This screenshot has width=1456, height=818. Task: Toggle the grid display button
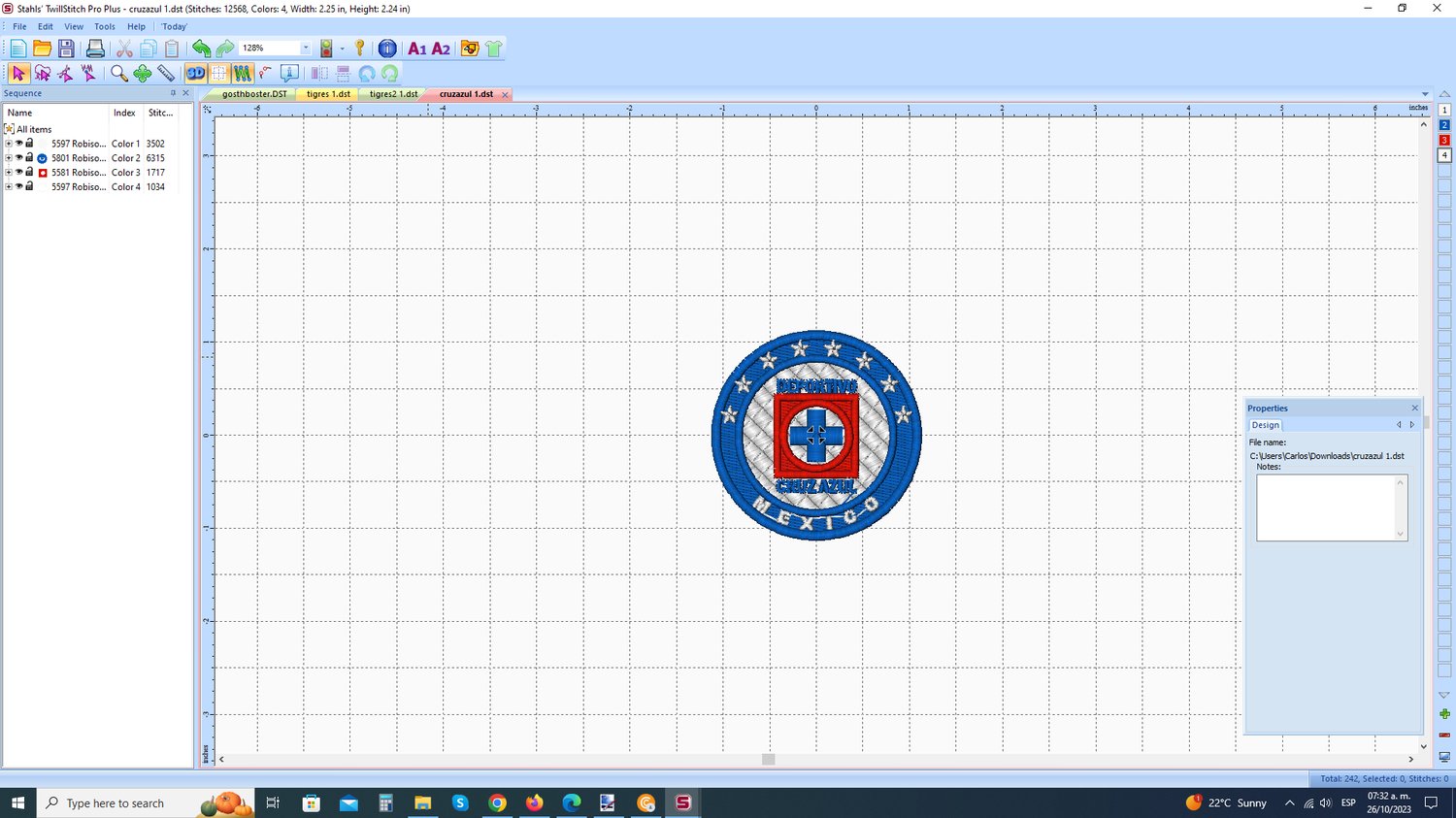219,73
